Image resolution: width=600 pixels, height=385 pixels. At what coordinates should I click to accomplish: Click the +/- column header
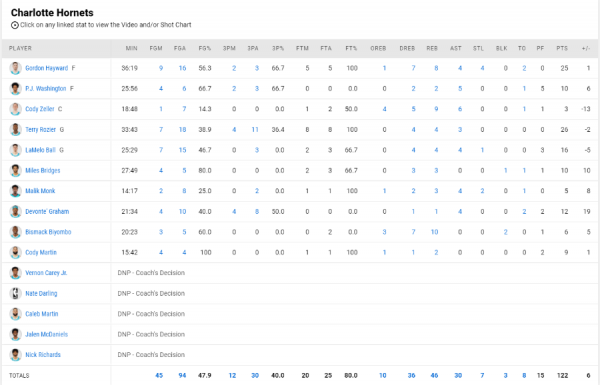pyautogui.click(x=586, y=49)
